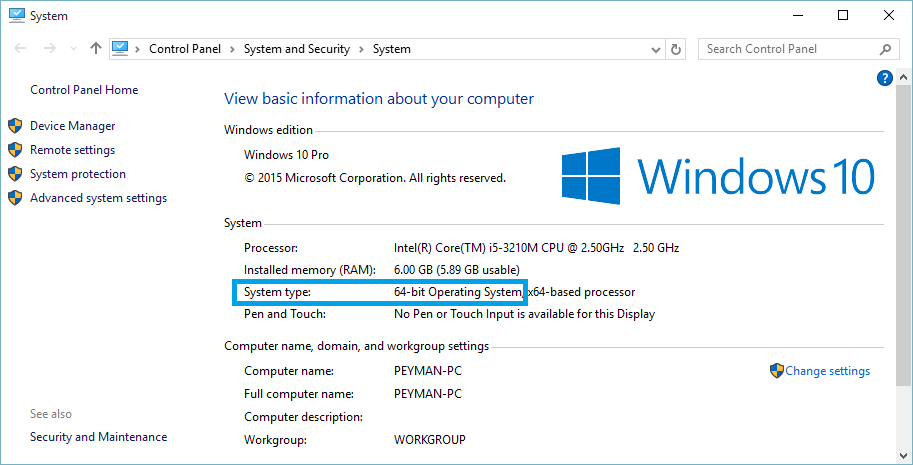Expand chevron after System and Security

361,49
